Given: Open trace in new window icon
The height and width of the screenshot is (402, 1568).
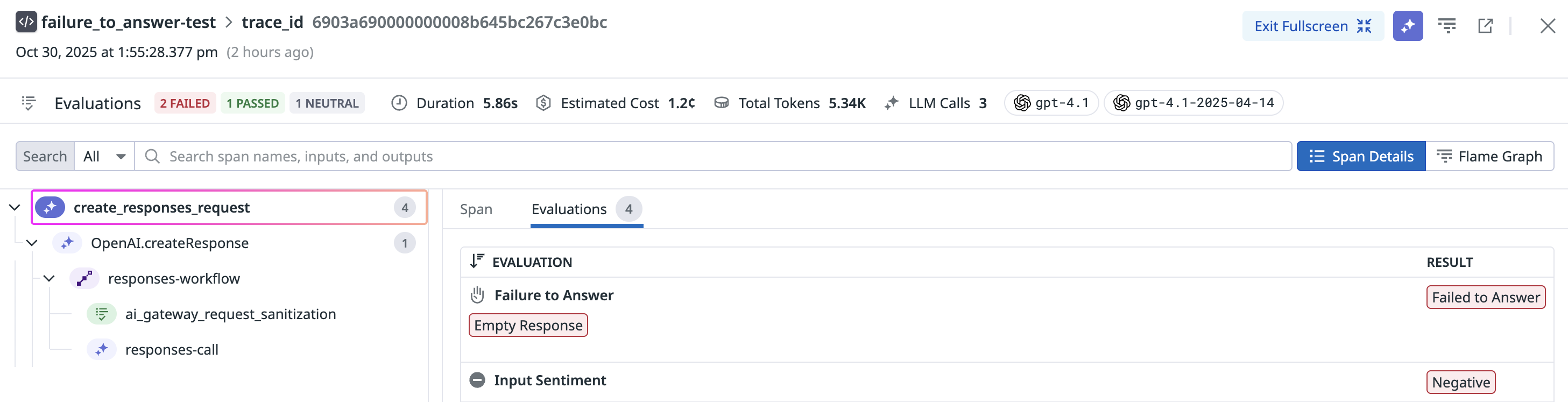Looking at the screenshot, I should pos(1485,26).
